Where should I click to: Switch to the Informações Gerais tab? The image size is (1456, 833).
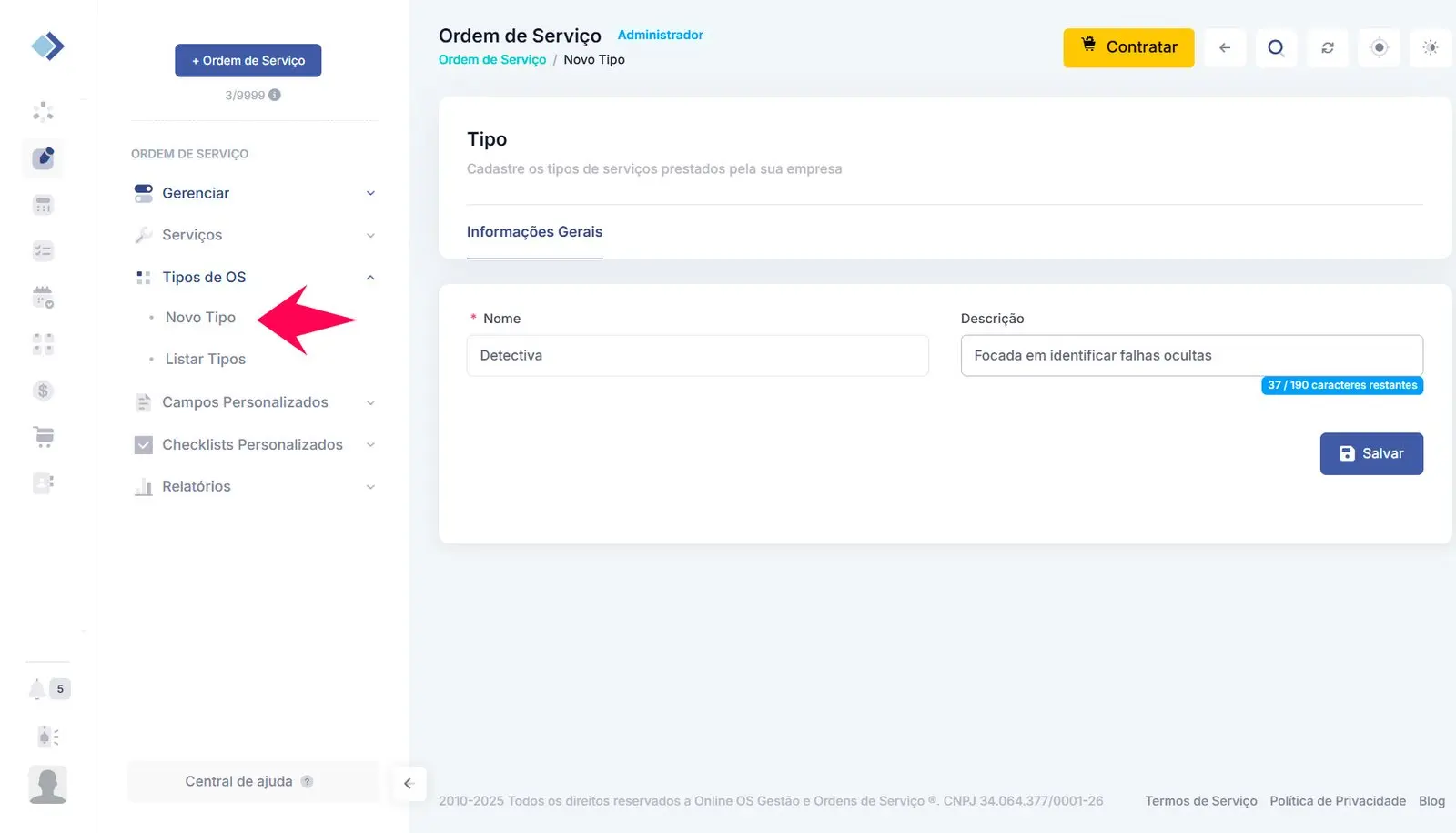click(x=534, y=232)
